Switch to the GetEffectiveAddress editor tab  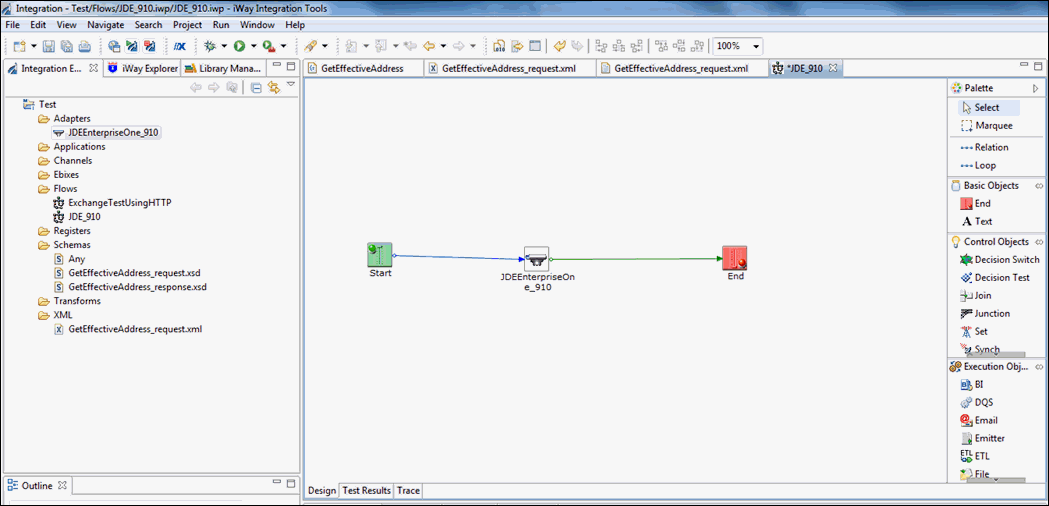pos(363,68)
